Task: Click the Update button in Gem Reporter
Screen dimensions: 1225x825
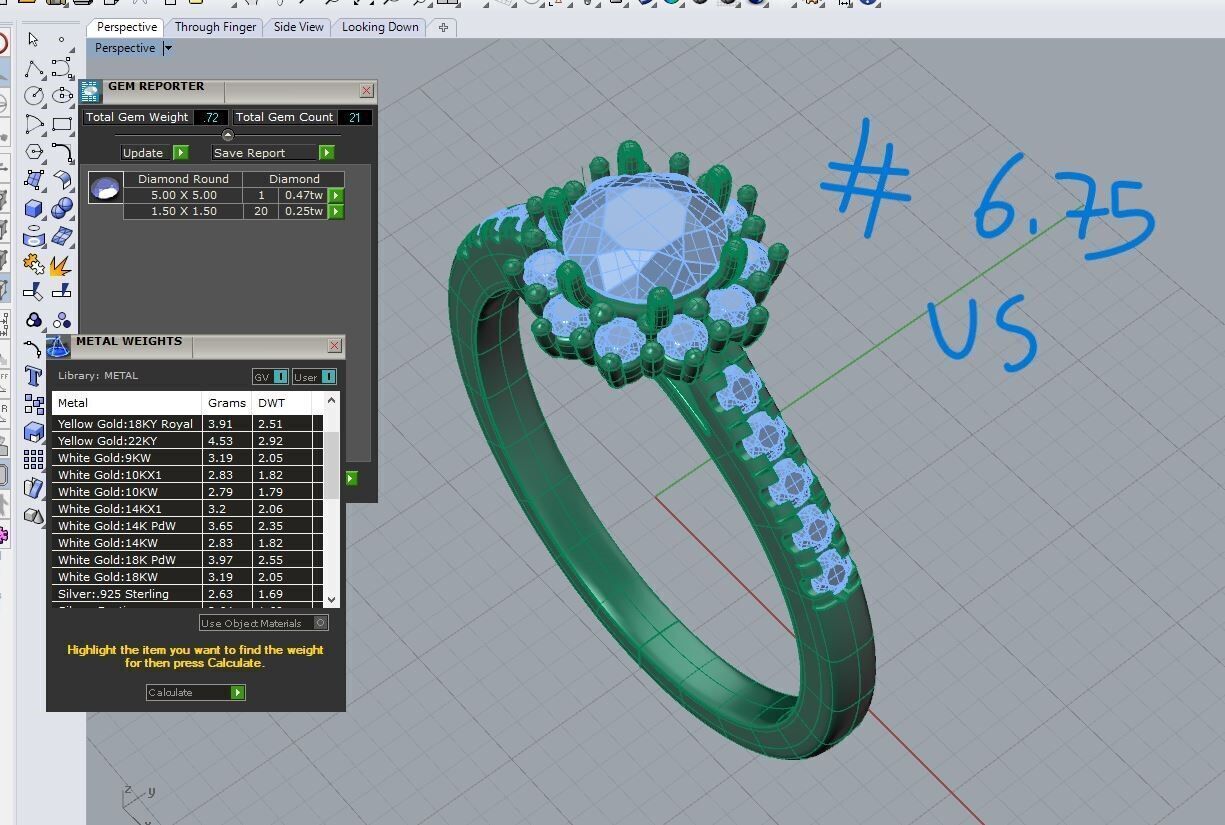Action: (154, 153)
